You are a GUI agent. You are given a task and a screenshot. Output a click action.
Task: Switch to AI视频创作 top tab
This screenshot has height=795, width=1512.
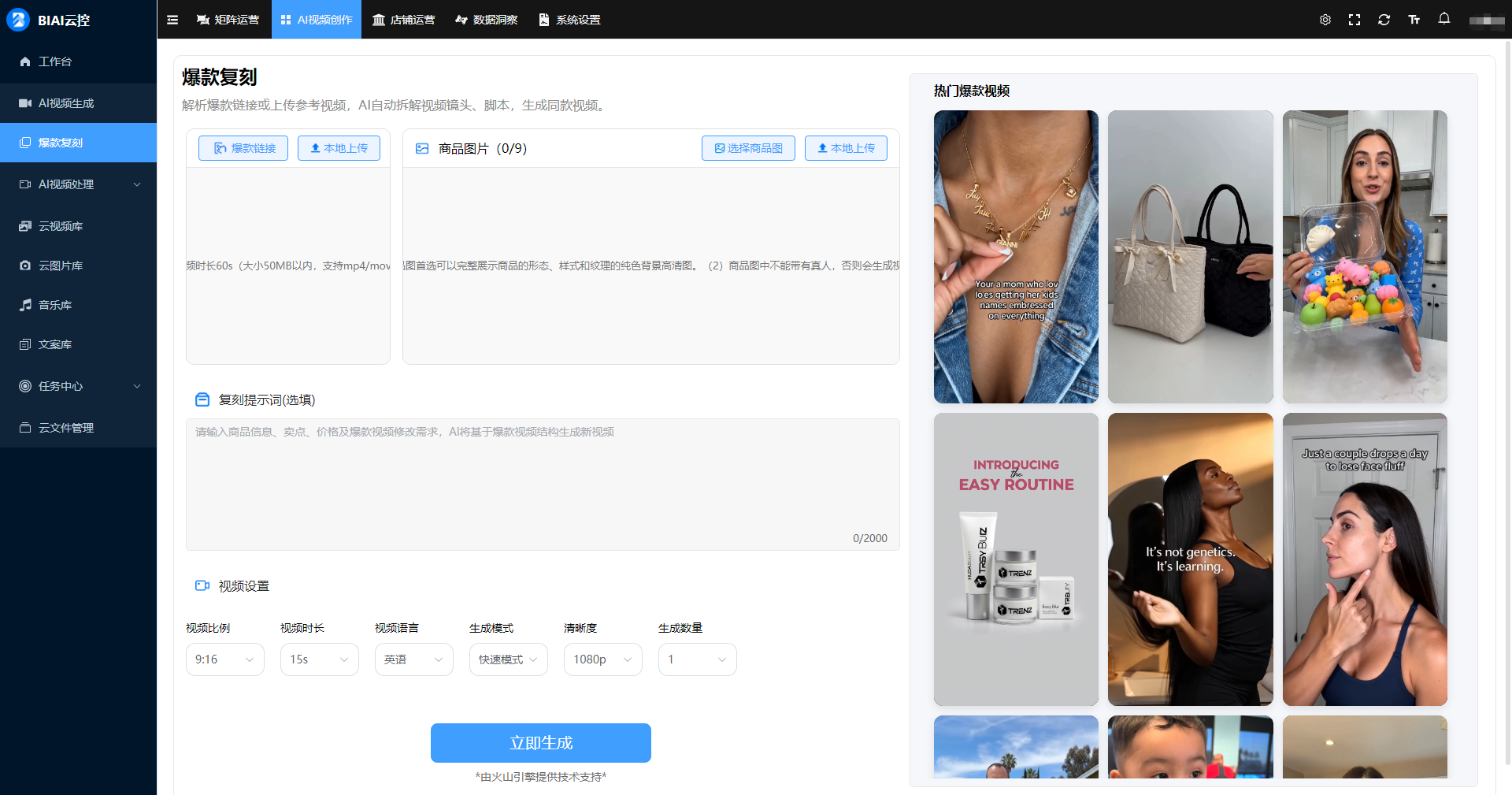(317, 20)
